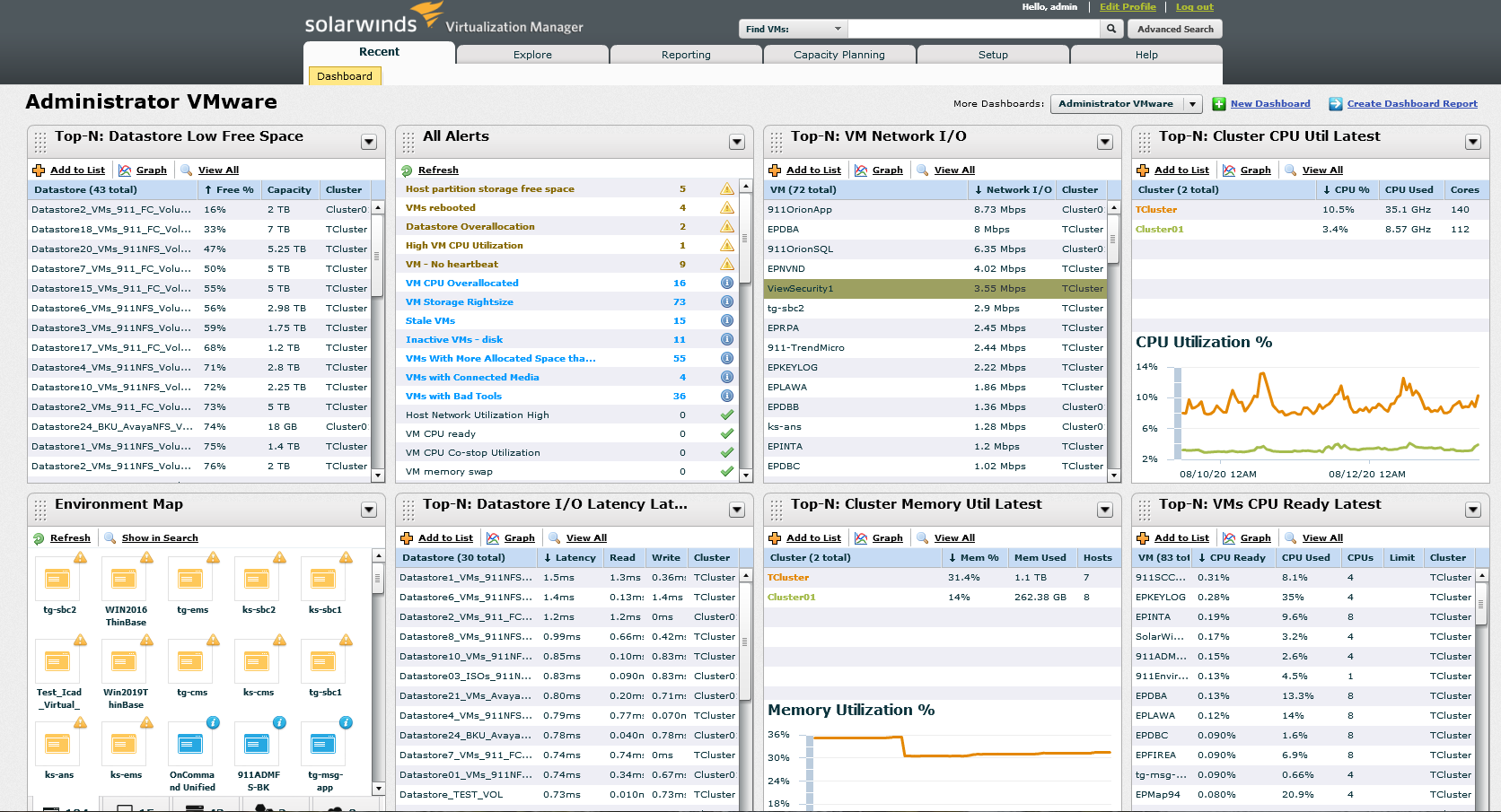
Task: Add to List in Cluster Memory Util widget
Action: (x=813, y=537)
